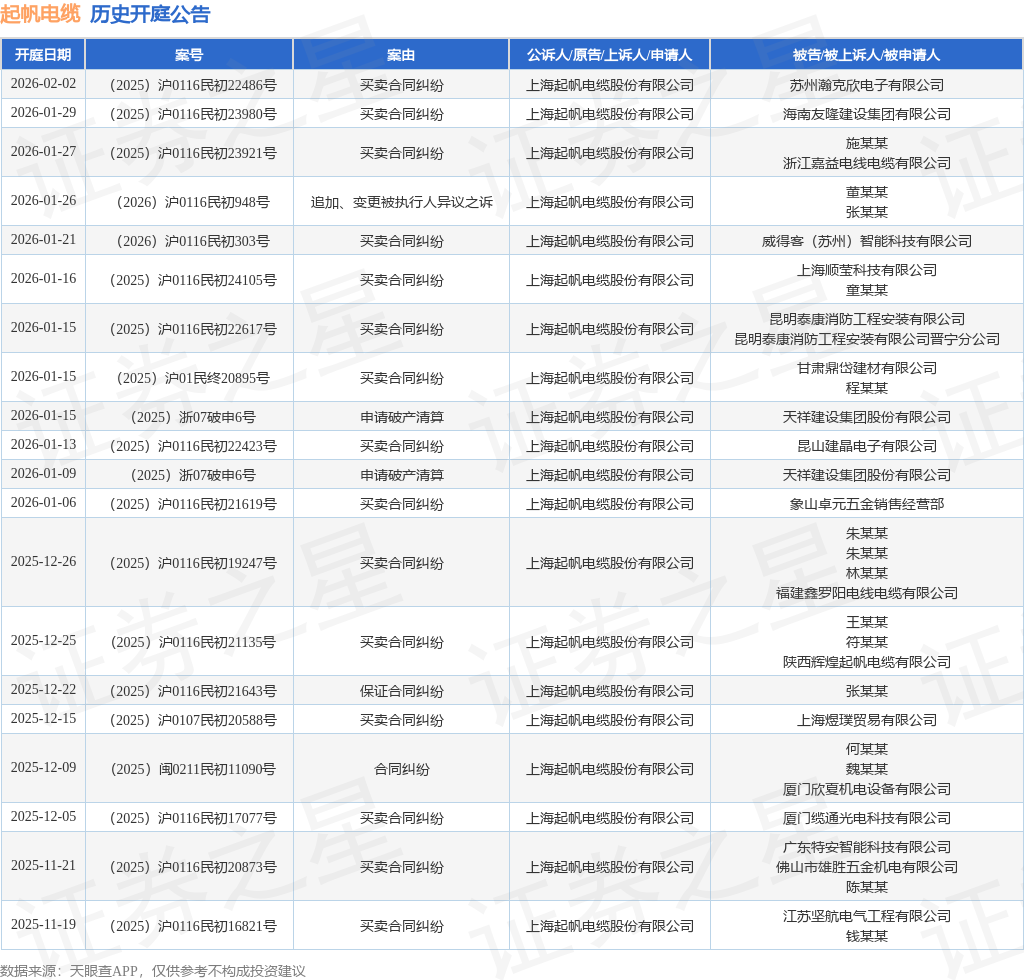Screen dimensions: 1024x980
Task: Click the 案号 column header
Action: [189, 55]
